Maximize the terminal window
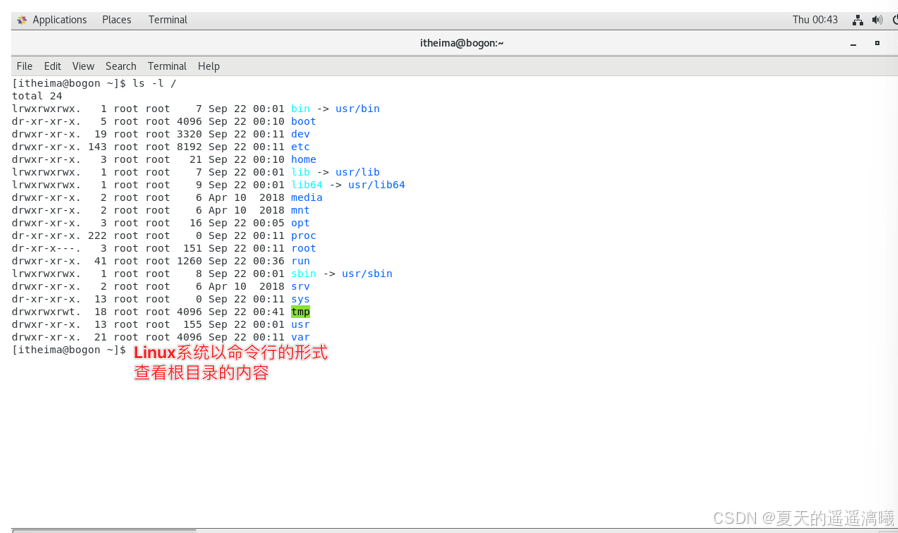 pos(877,43)
